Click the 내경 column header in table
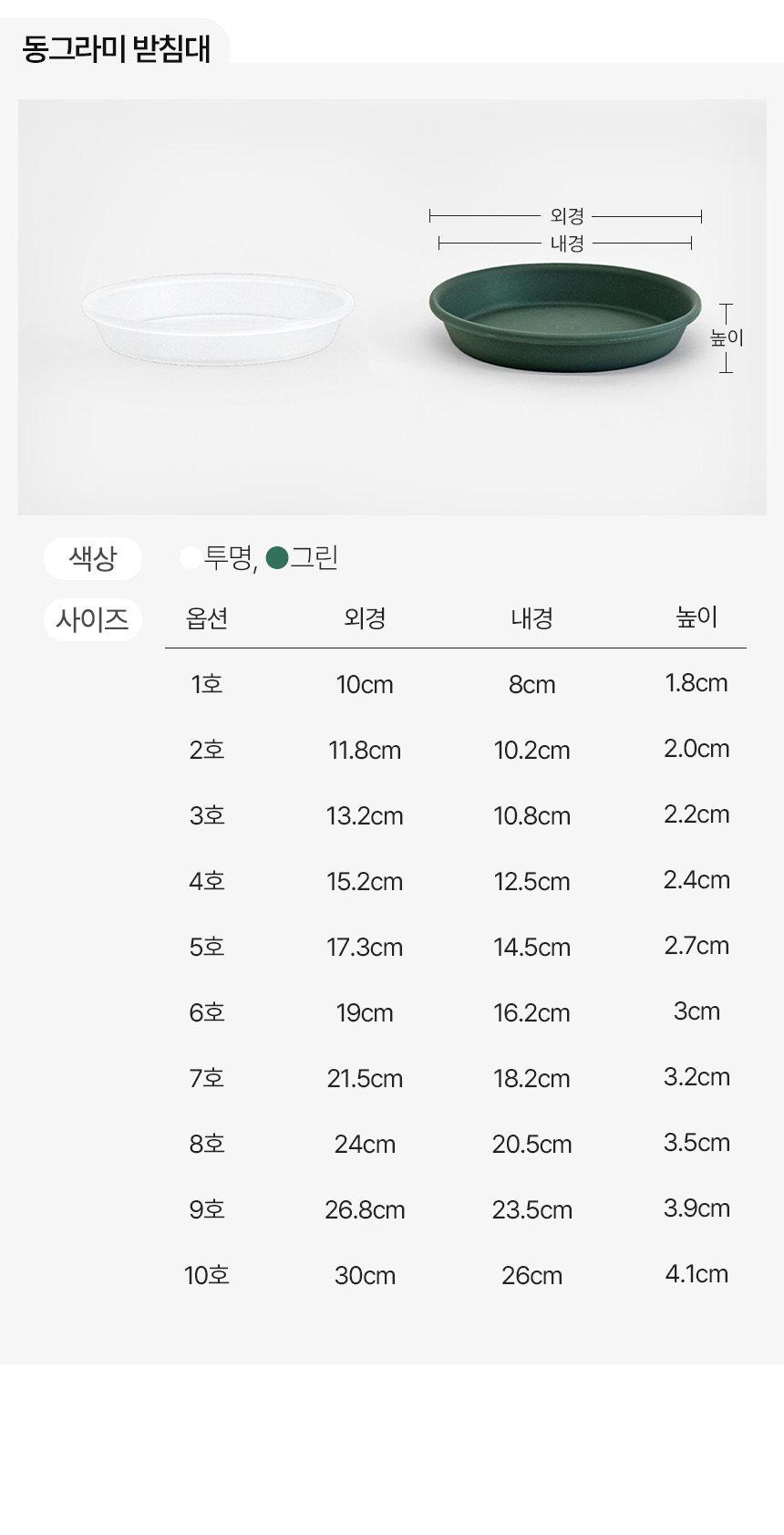This screenshot has width=784, height=1535. tap(531, 618)
